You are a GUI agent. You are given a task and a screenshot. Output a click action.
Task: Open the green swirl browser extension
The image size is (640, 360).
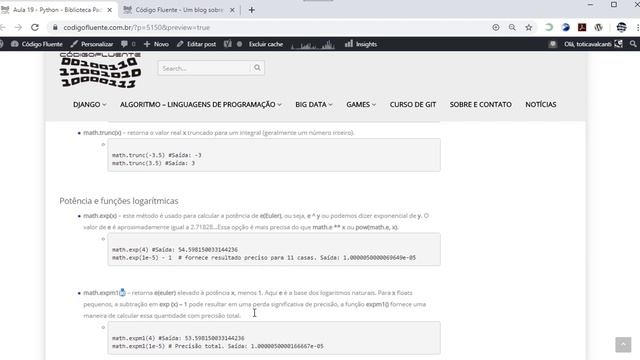[549, 27]
